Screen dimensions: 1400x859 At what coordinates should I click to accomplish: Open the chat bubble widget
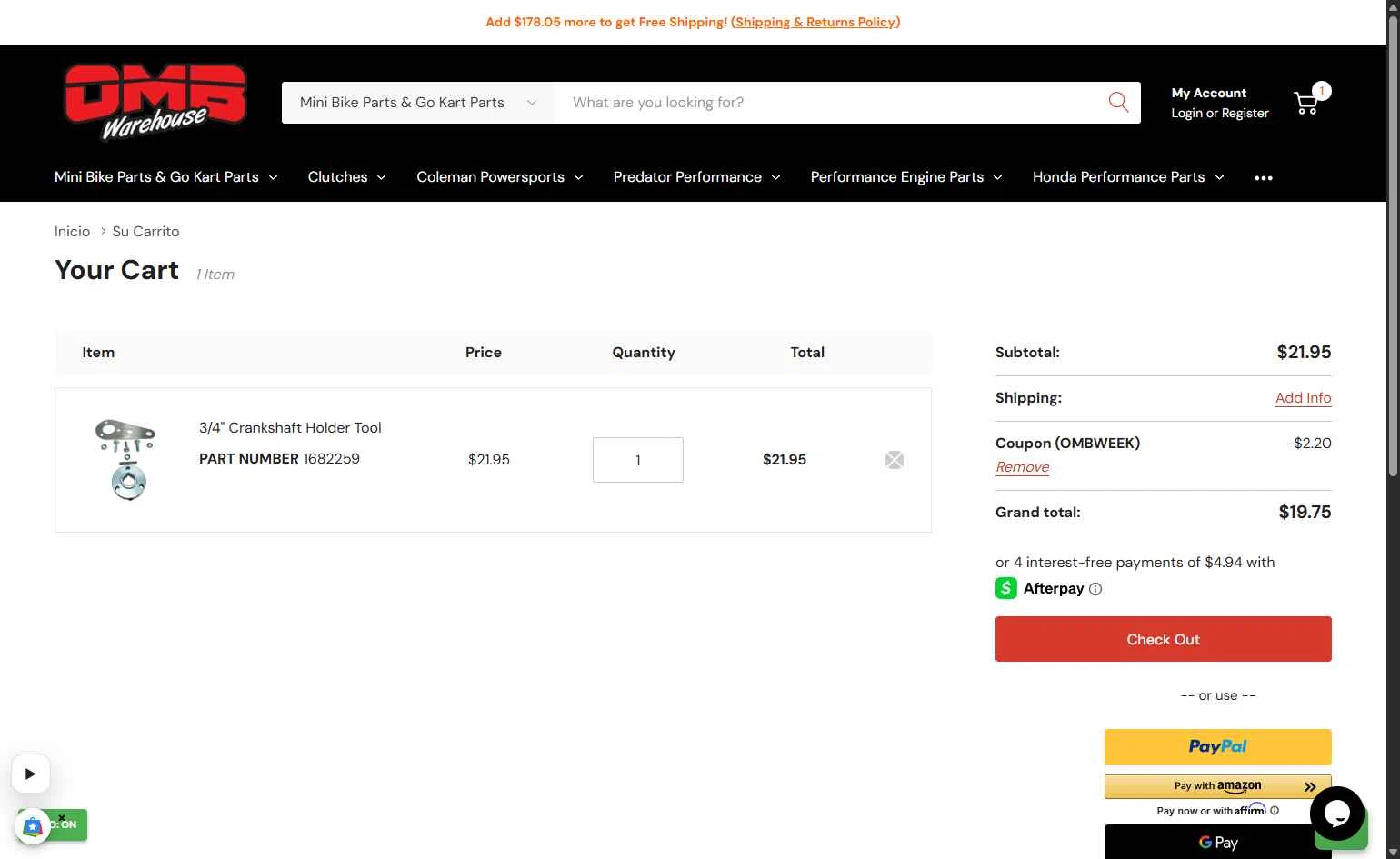click(1336, 814)
